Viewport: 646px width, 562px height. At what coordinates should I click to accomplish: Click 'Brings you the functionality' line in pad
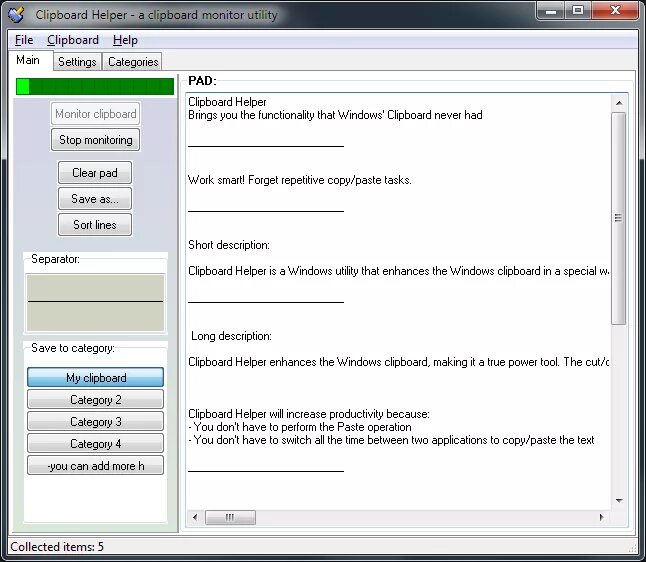point(335,115)
